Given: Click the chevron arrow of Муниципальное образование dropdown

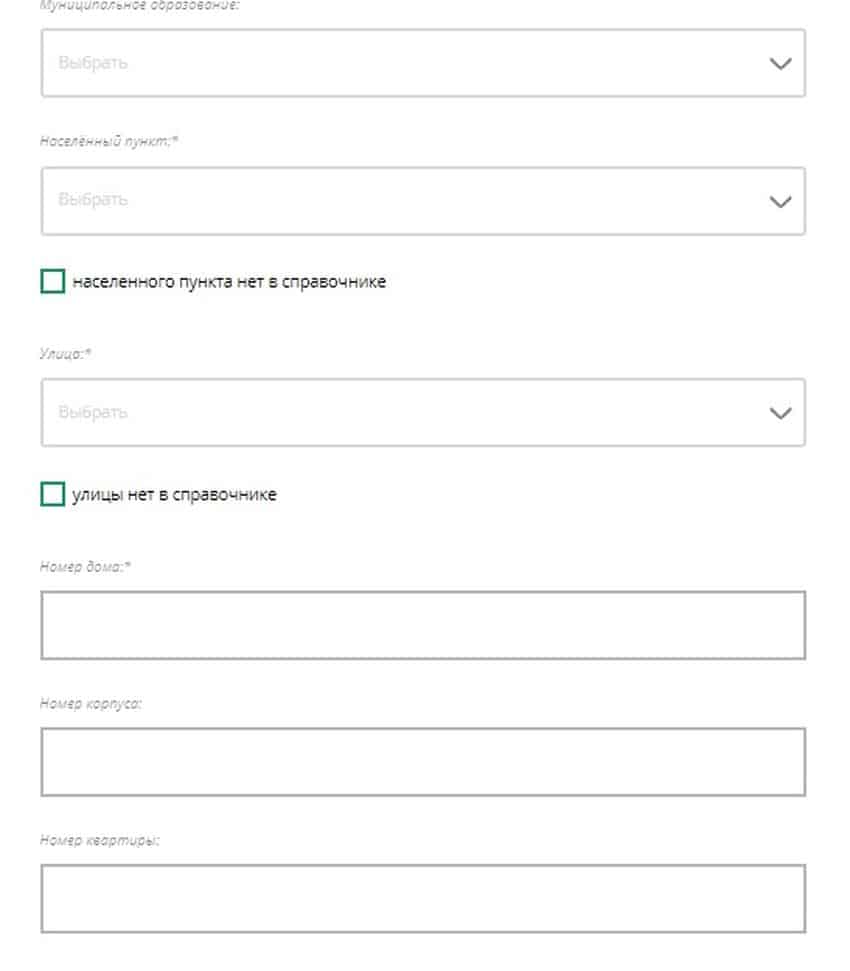Looking at the screenshot, I should (780, 63).
